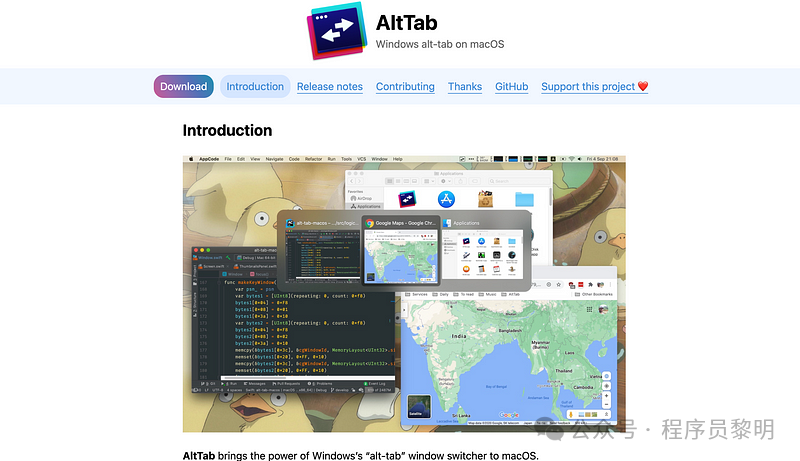800x461 pixels.
Task: Click the clock "Fri 4 Sep" in demo screenshot
Action: pos(602,159)
